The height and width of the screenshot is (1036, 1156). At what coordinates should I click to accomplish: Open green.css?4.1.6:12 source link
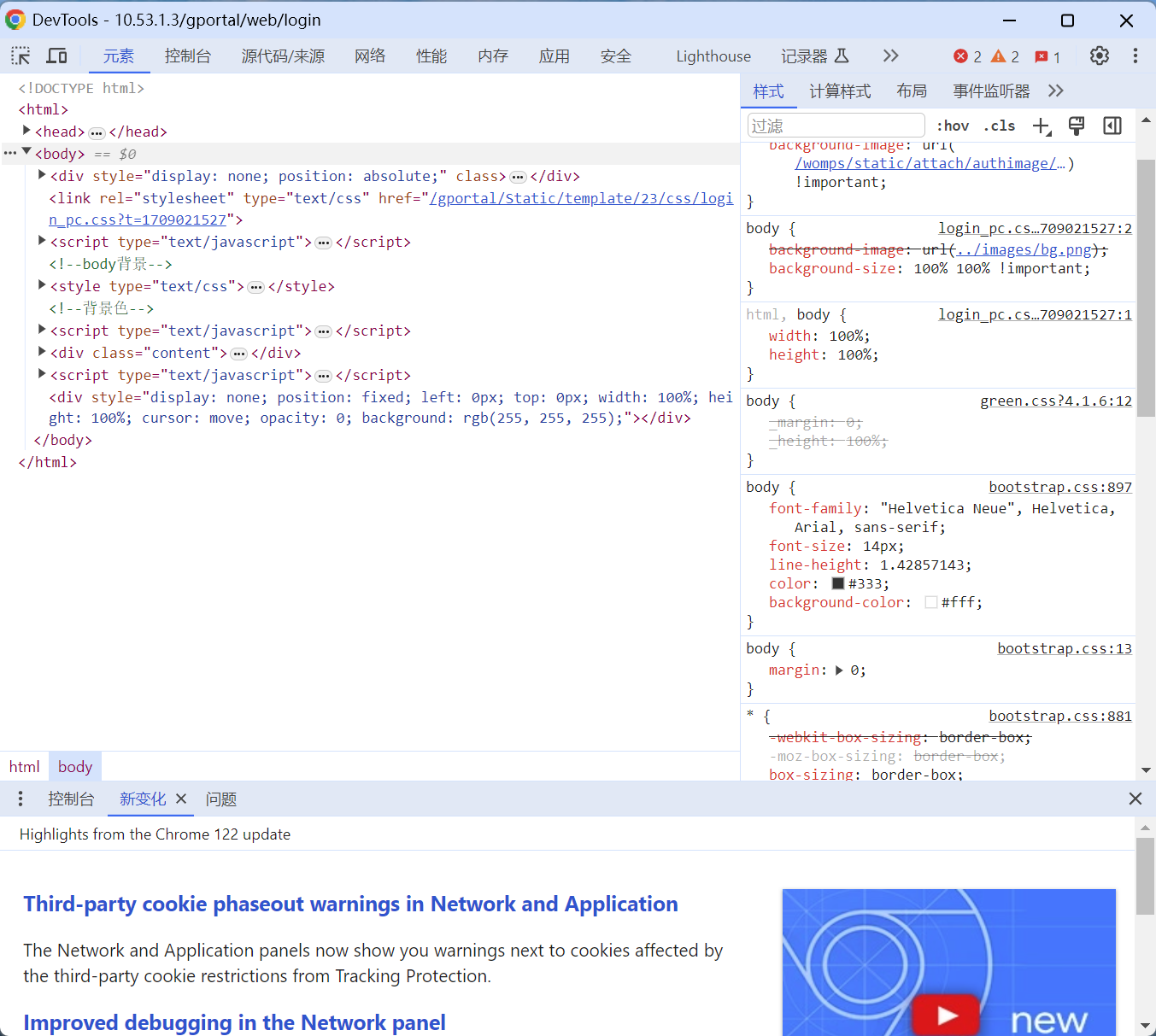pos(1056,401)
